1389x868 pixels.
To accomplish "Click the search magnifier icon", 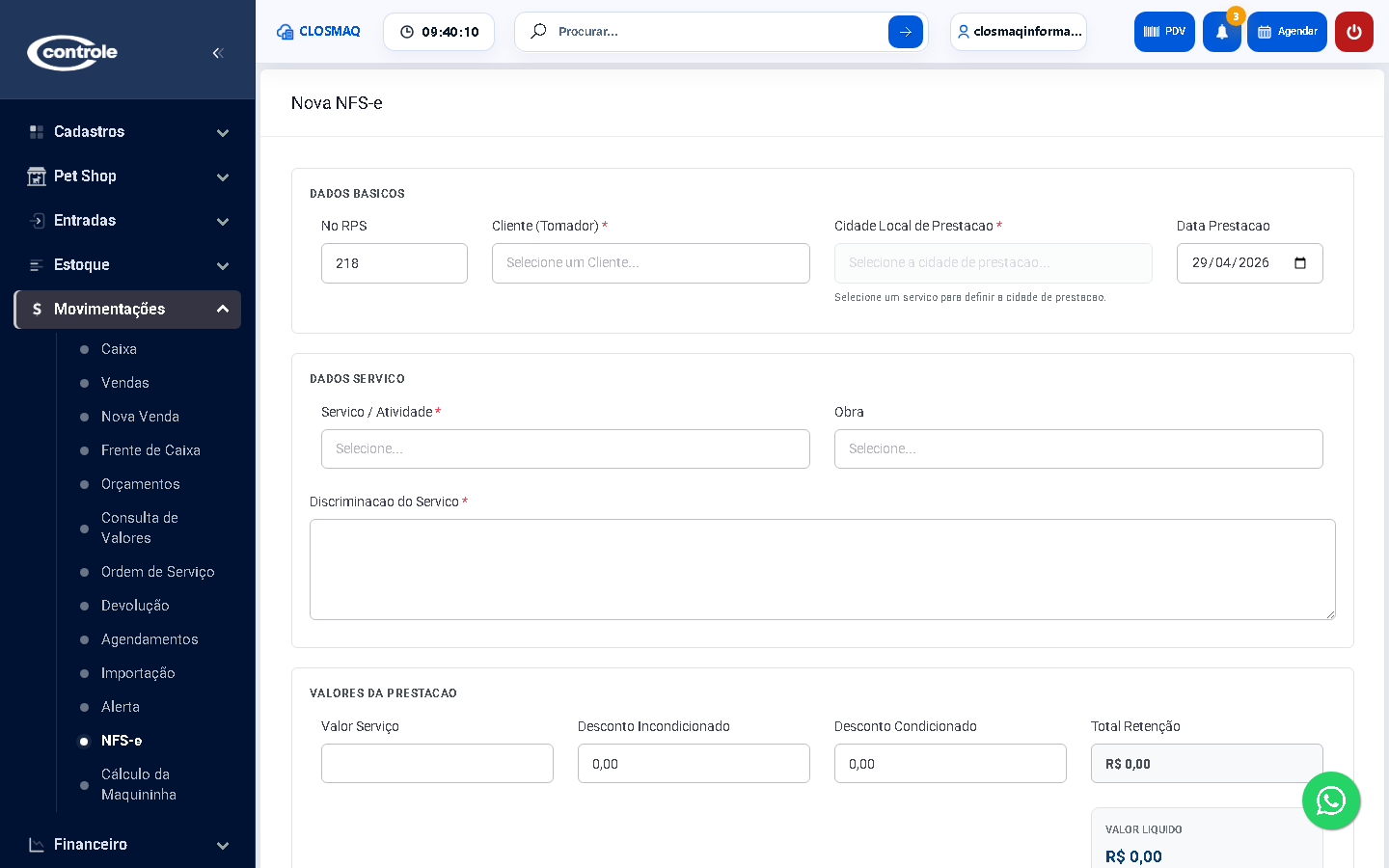I will 539,31.
